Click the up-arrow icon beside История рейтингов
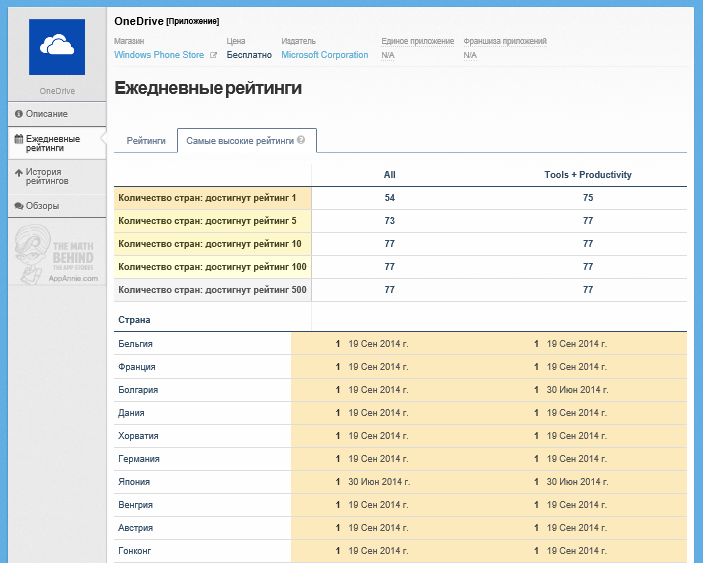 [x=19, y=172]
